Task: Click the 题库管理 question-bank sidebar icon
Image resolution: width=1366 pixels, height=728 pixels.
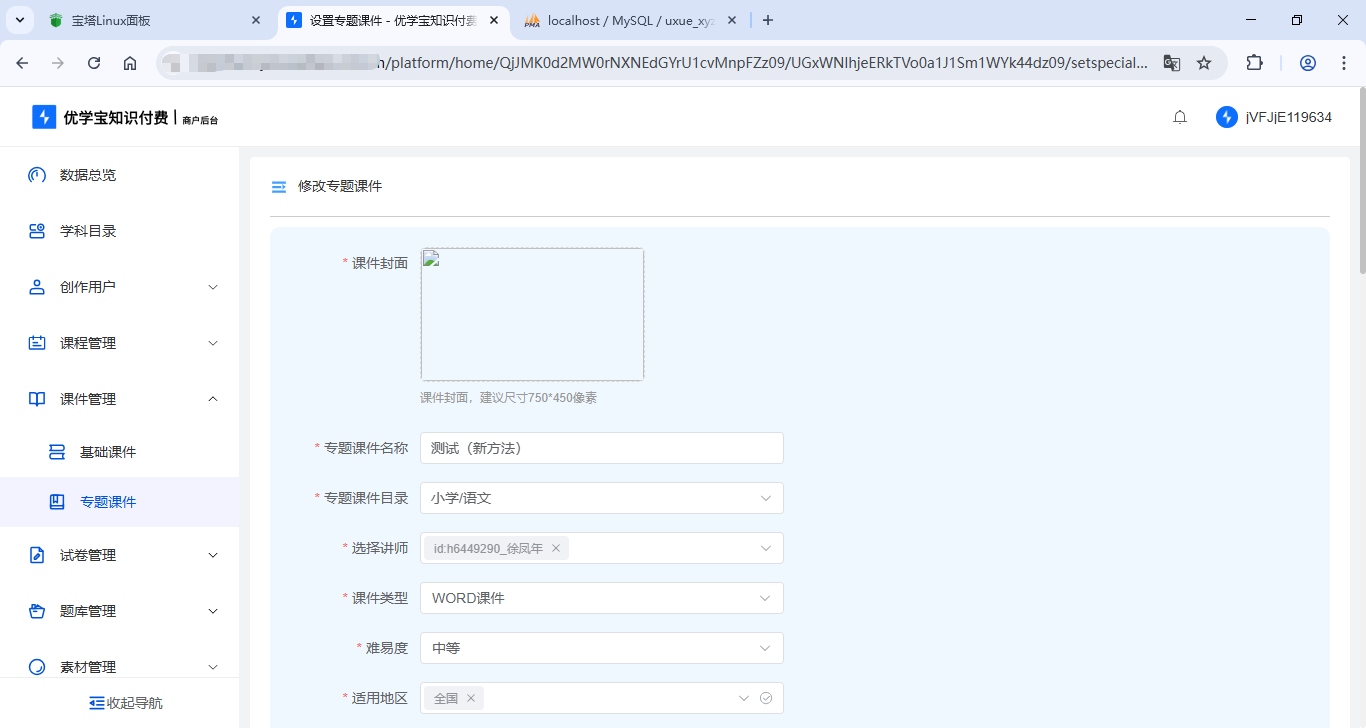Action: click(x=36, y=611)
